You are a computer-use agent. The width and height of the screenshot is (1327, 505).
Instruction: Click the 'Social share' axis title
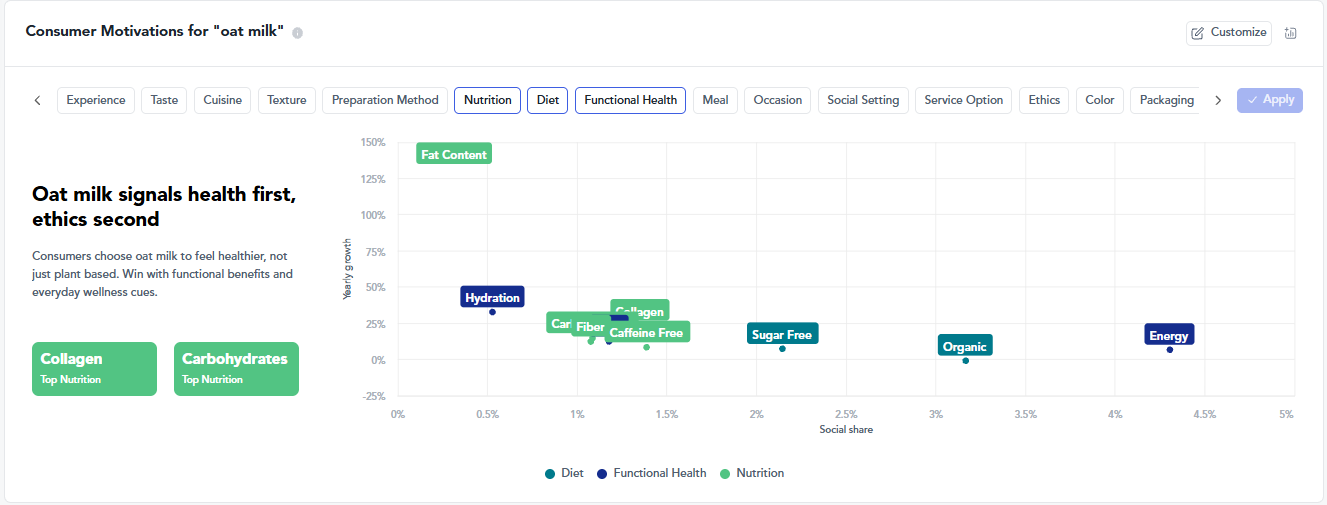coord(846,429)
